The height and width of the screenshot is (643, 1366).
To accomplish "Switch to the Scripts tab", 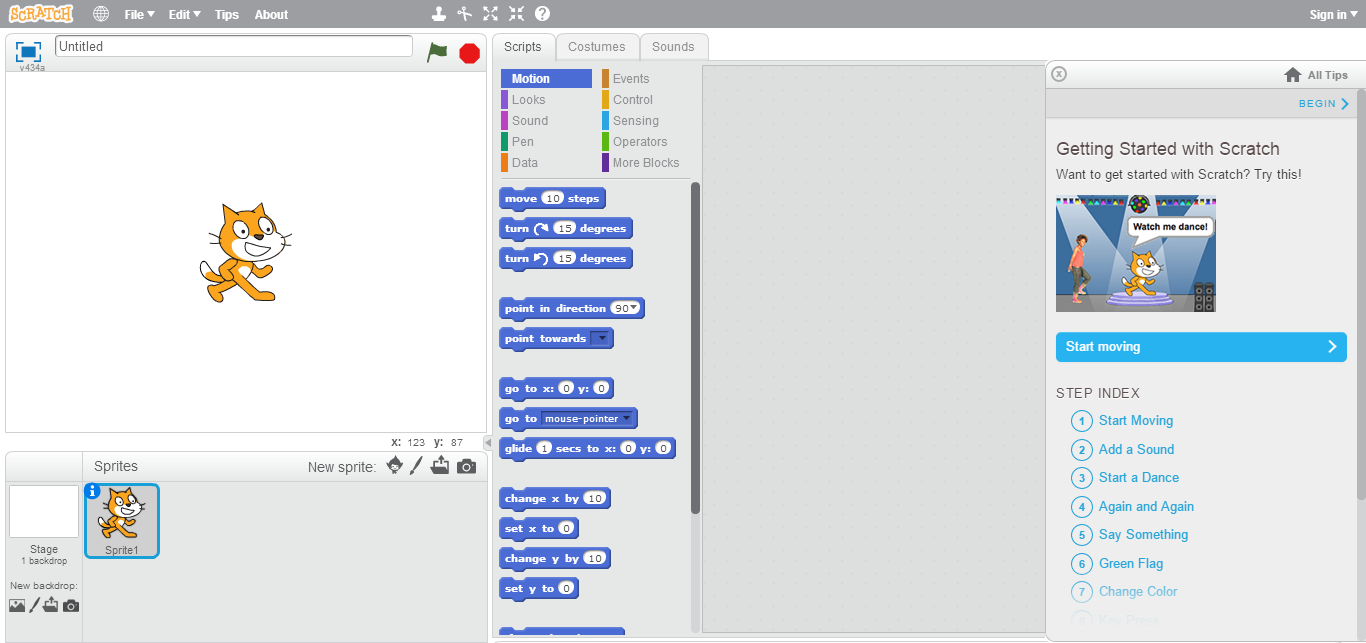I will (x=523, y=47).
